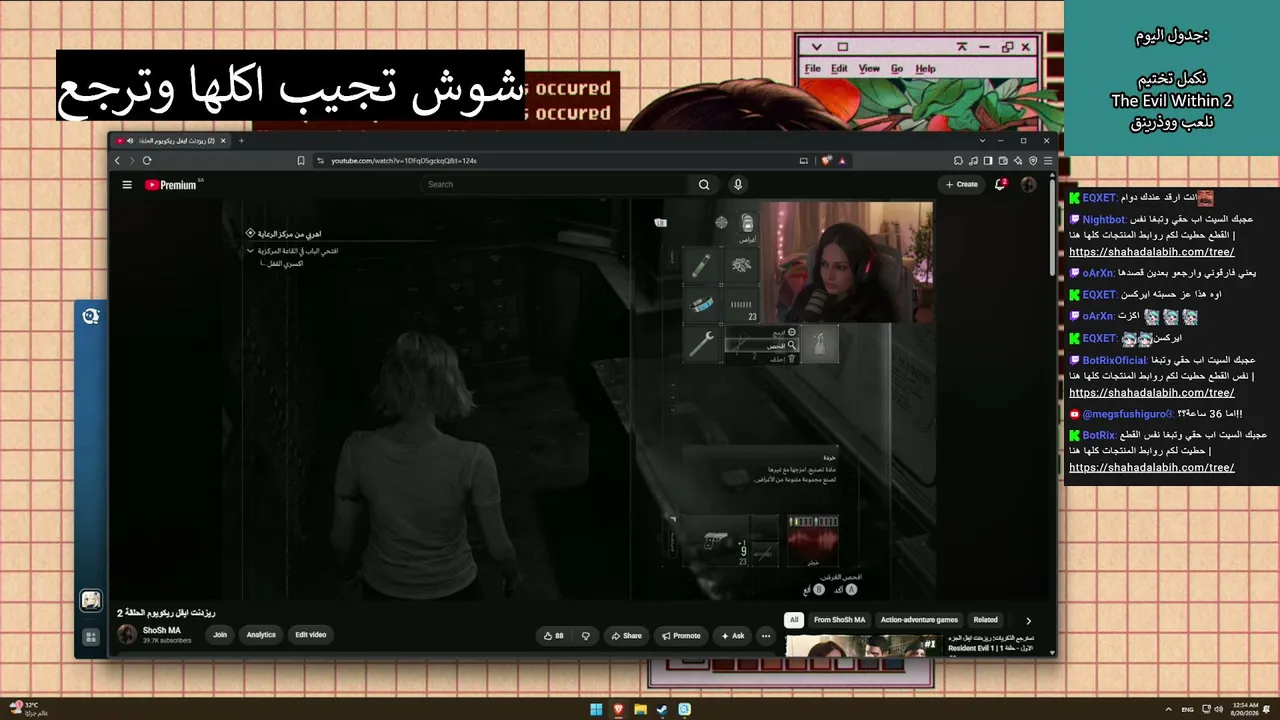Reload the YouTube page
Image resolution: width=1280 pixels, height=720 pixels.
tap(147, 160)
